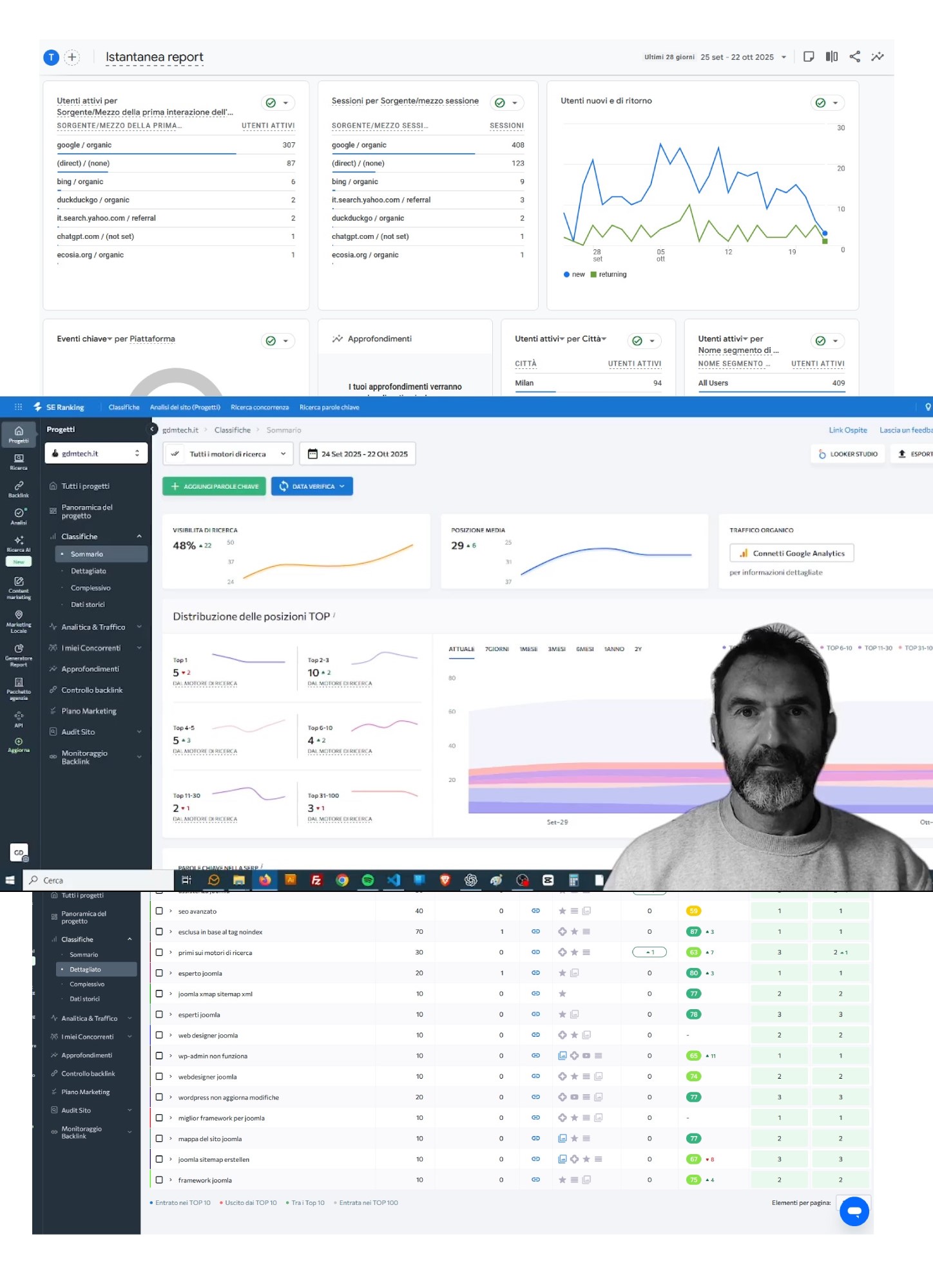Check the framework joomla keyword checkbox
The width and height of the screenshot is (933, 1288).
pyautogui.click(x=159, y=1180)
